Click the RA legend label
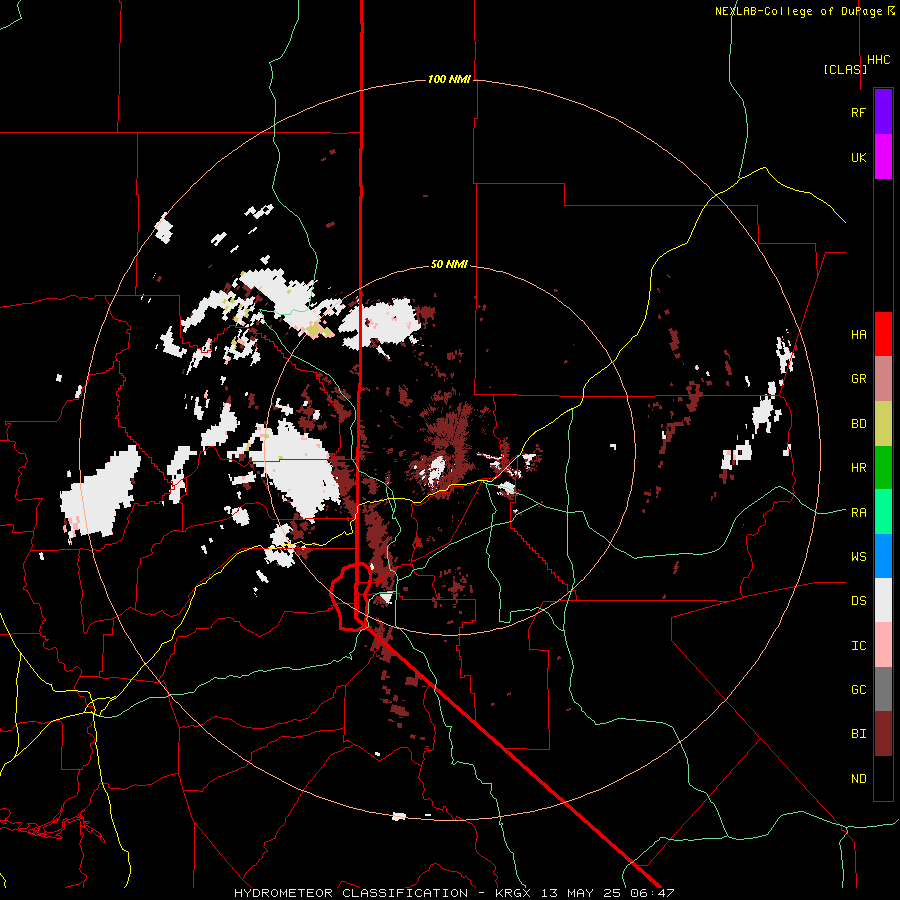The width and height of the screenshot is (900, 900). tap(858, 513)
